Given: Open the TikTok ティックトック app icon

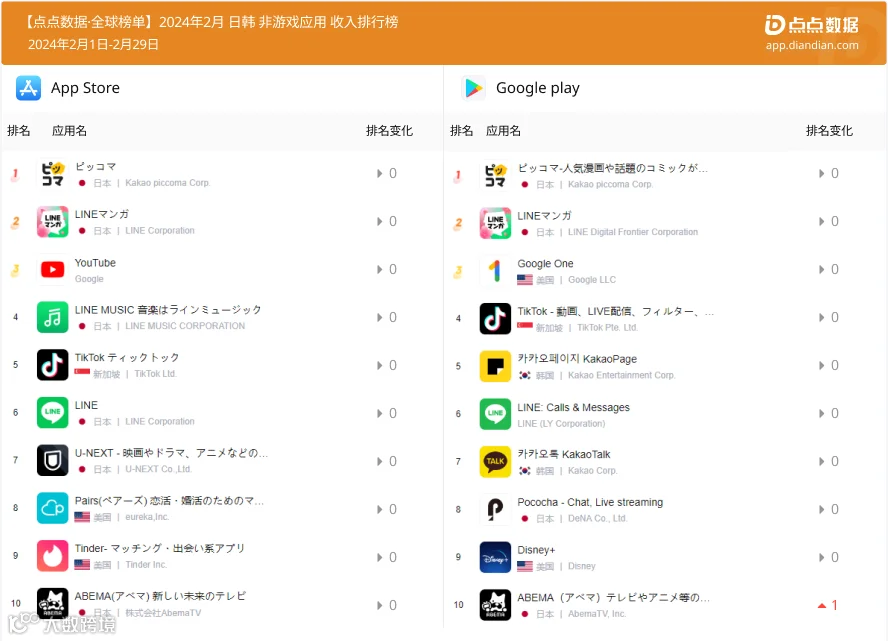Looking at the screenshot, I should pos(53,365).
